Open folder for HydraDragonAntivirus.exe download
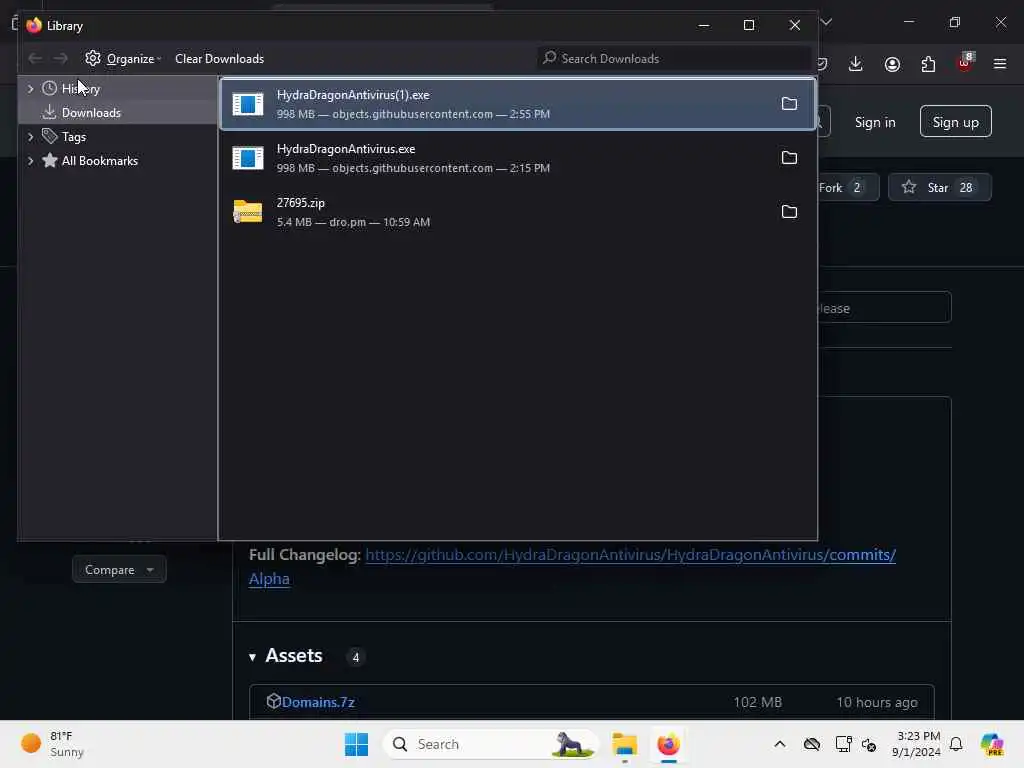Image resolution: width=1024 pixels, height=768 pixels. (789, 157)
